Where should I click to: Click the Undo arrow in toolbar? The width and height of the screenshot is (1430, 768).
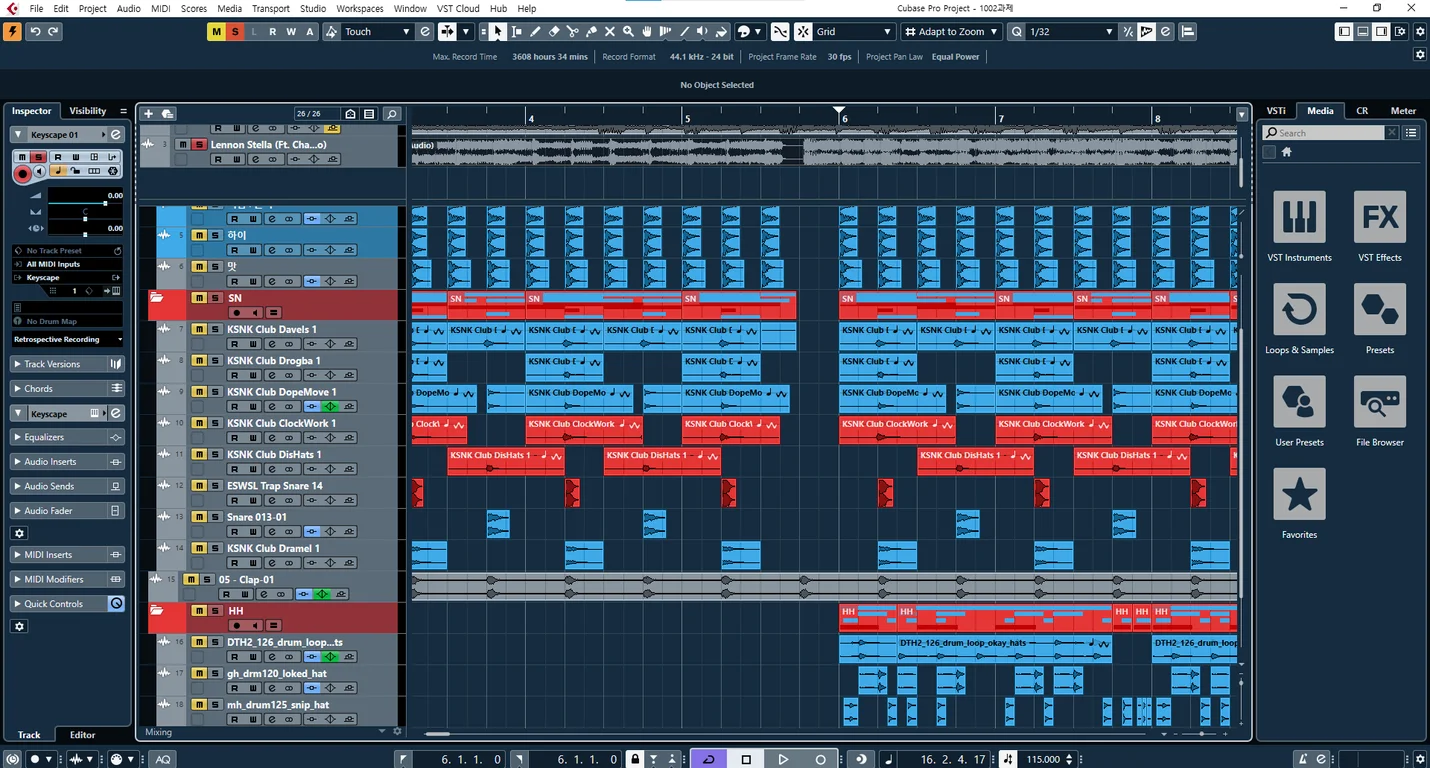click(x=35, y=32)
